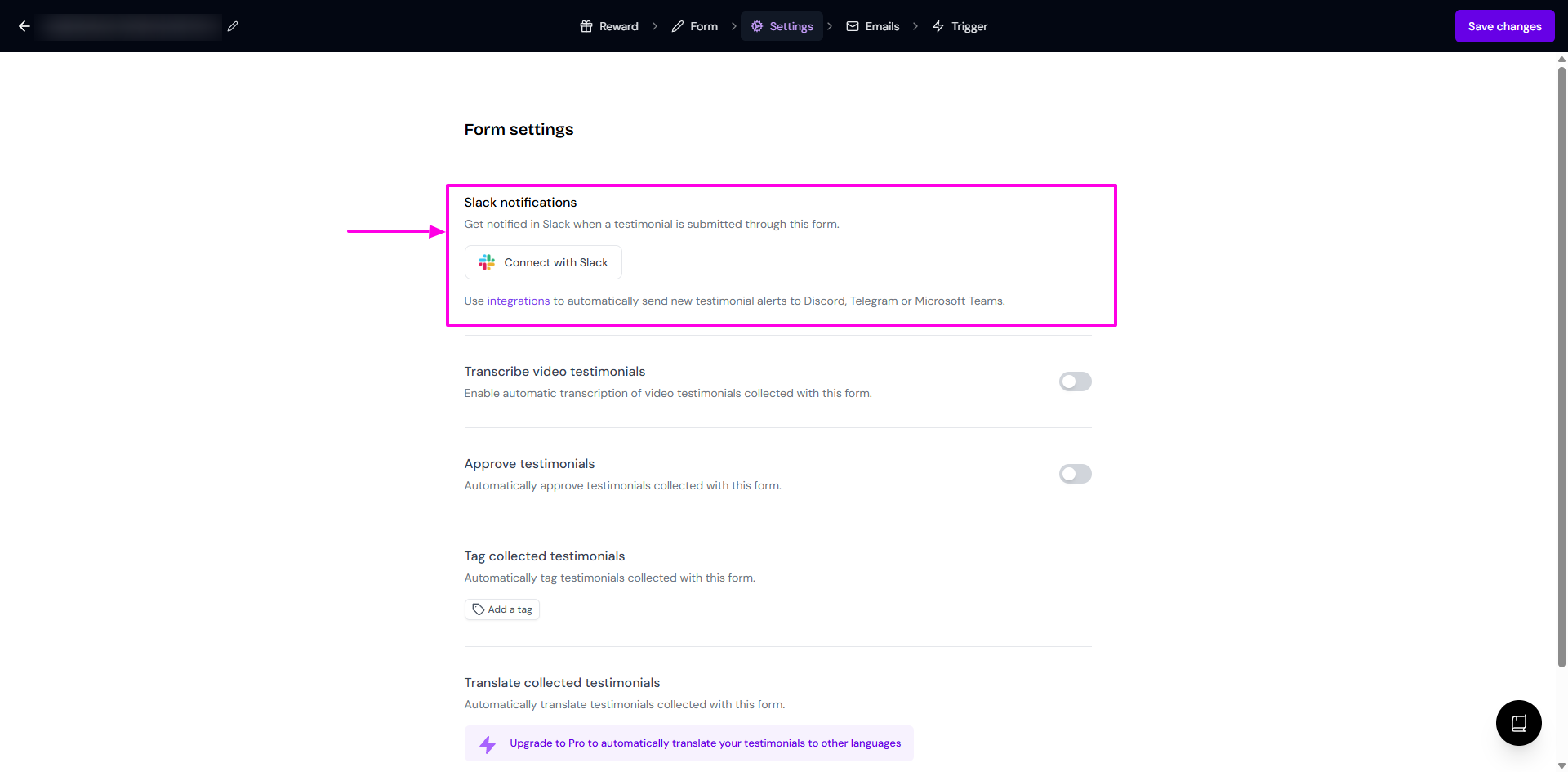The height and width of the screenshot is (772, 1568).
Task: Click the Emails envelope icon
Action: [x=853, y=26]
